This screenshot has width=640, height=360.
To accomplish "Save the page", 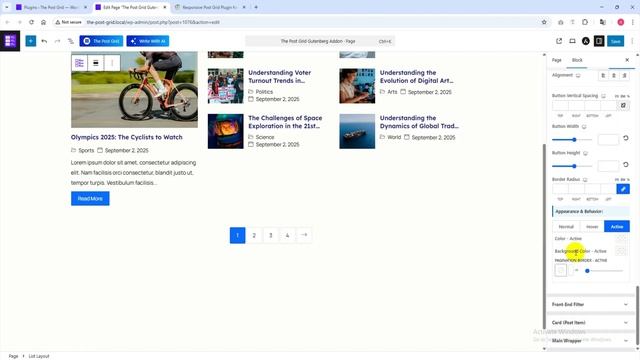I will click(616, 41).
